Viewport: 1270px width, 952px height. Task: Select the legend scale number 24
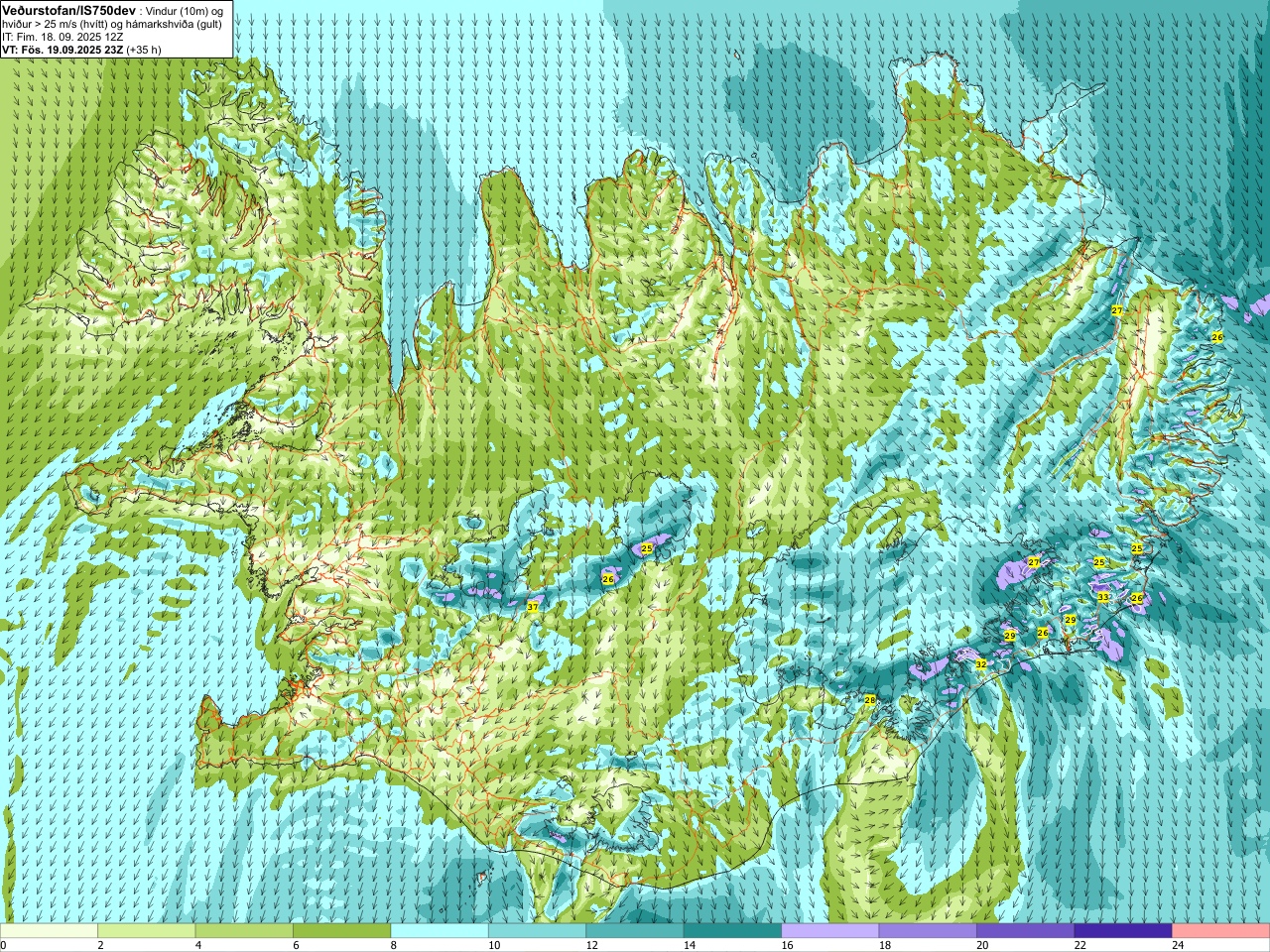(x=1178, y=945)
